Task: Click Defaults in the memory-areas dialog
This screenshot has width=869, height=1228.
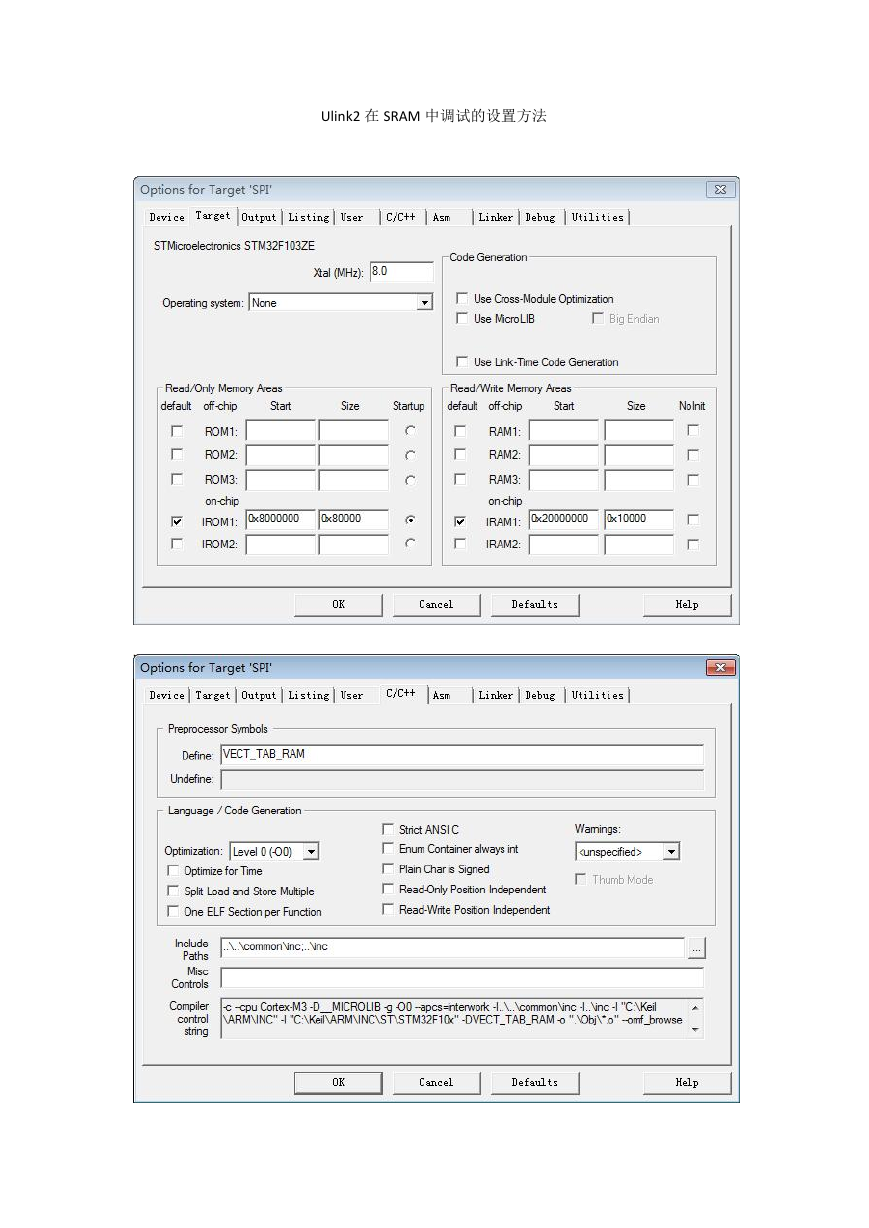Action: click(x=535, y=604)
